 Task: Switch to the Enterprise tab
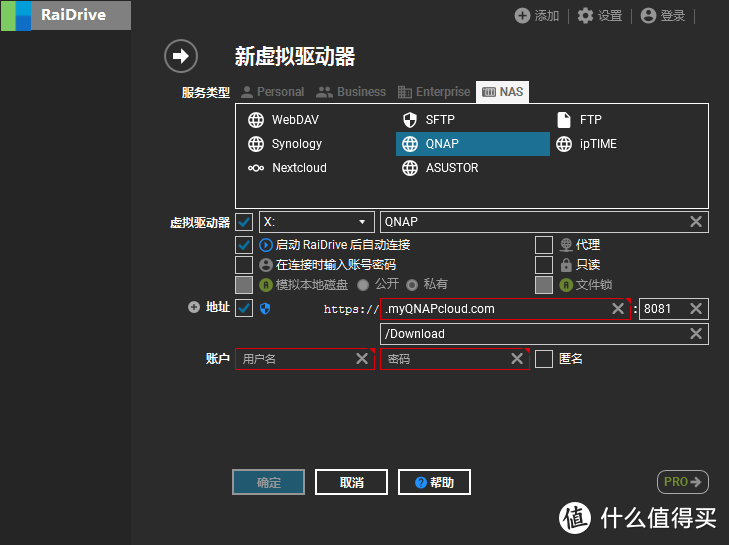point(434,92)
